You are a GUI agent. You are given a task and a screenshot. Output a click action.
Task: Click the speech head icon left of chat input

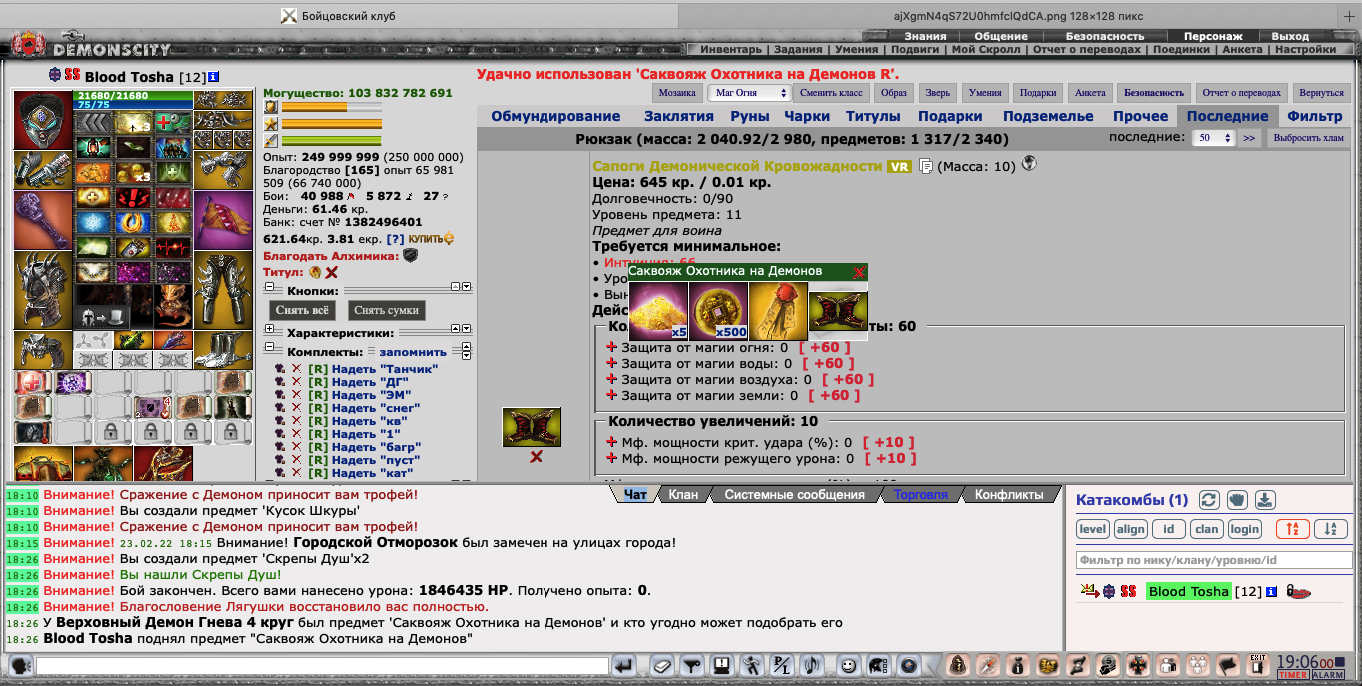click(x=20, y=665)
